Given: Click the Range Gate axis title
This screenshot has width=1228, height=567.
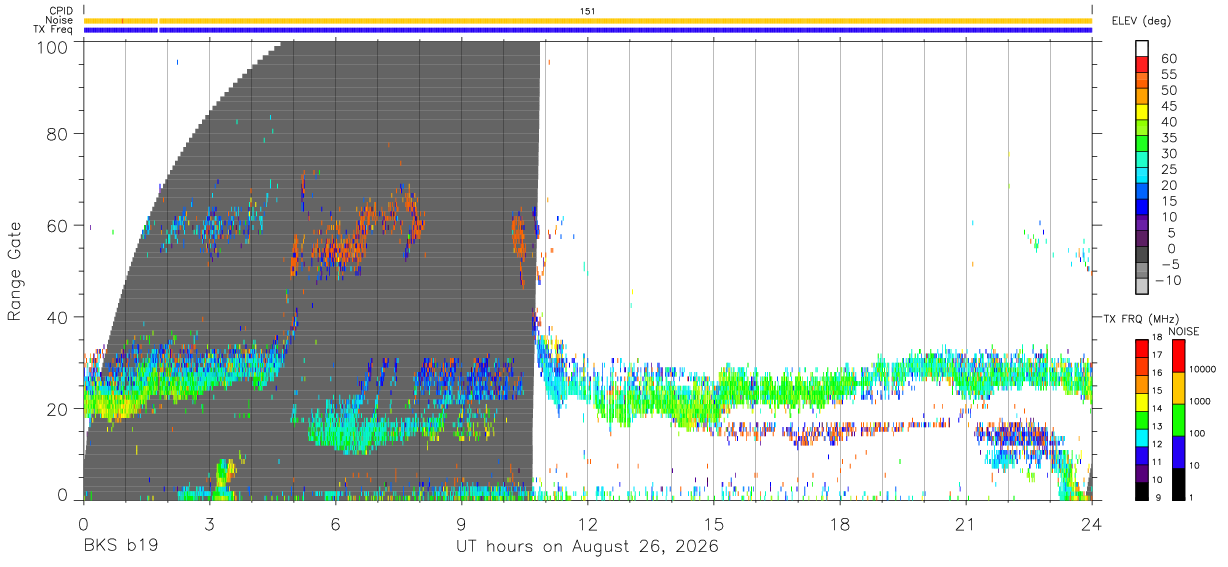Looking at the screenshot, I should (x=15, y=273).
